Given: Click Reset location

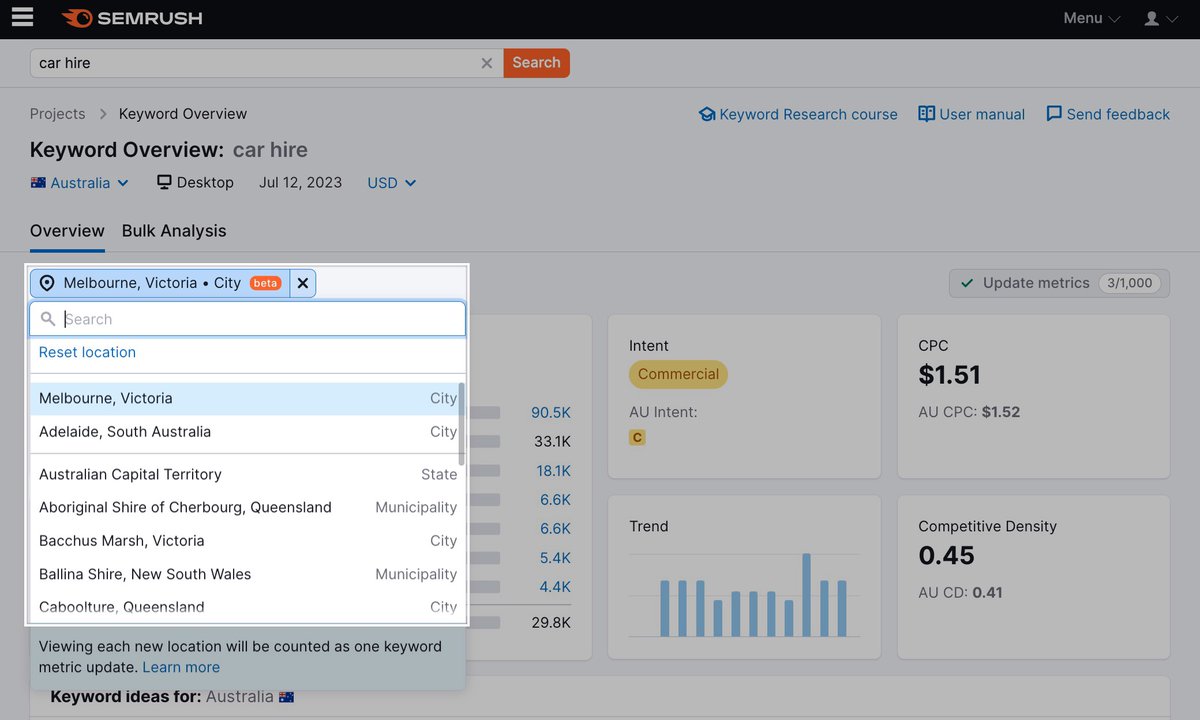Looking at the screenshot, I should pos(87,352).
